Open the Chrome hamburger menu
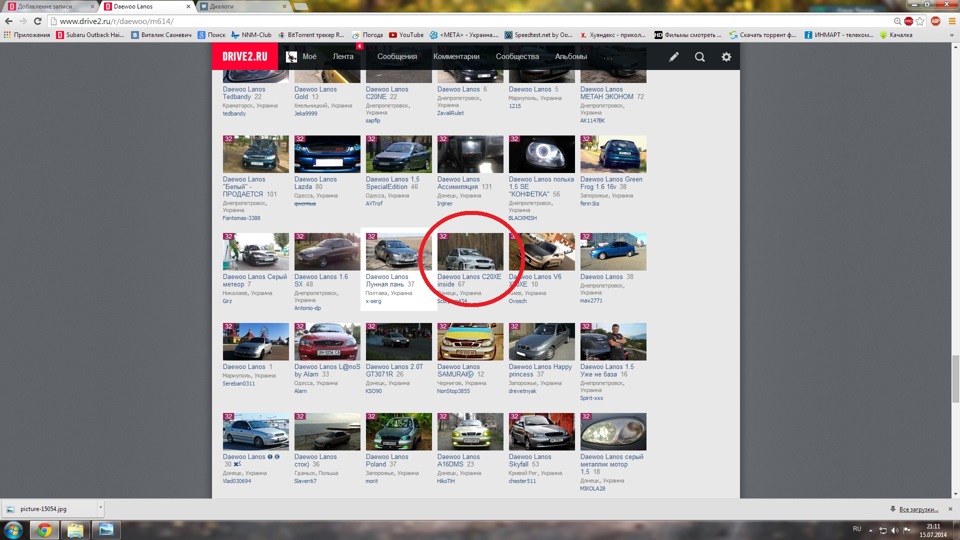This screenshot has width=960, height=540. (951, 21)
